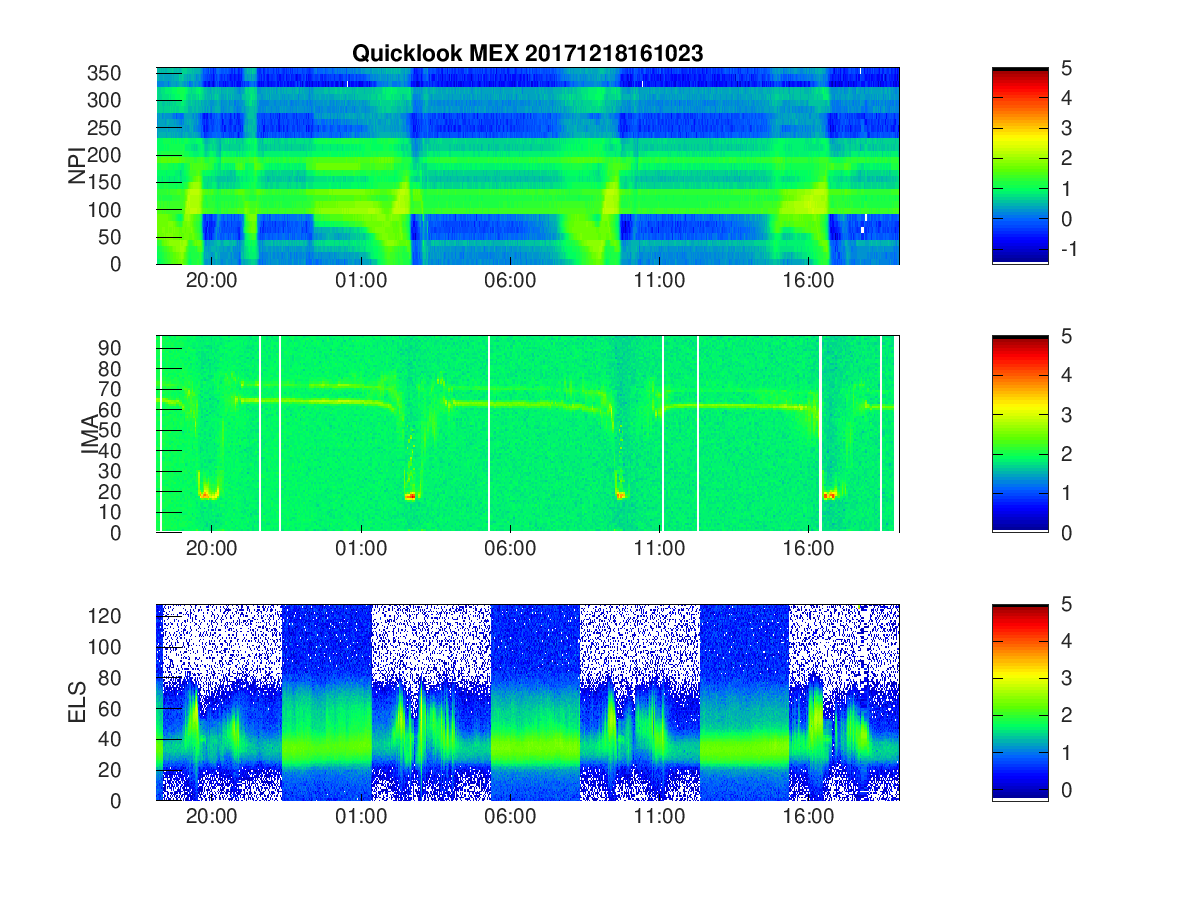This screenshot has height=900, width=1200.
Task: Select the ELS y-axis label
Action: [x=77, y=702]
